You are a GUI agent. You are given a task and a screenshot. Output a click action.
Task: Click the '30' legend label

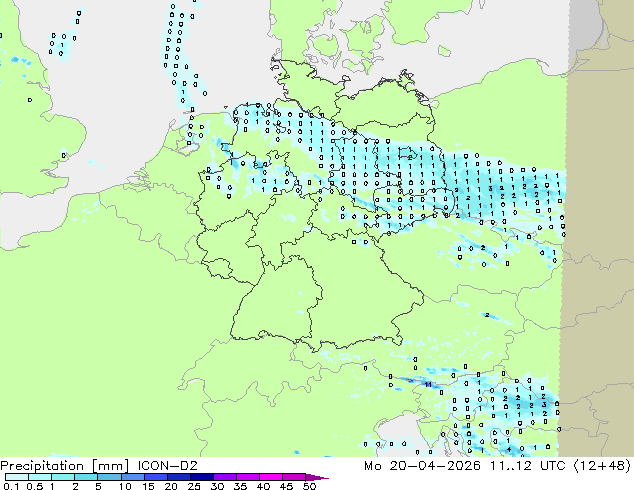point(217,486)
